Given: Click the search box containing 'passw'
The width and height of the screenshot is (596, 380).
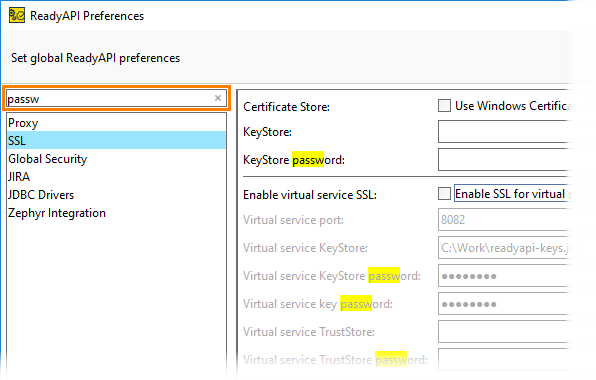Looking at the screenshot, I should (116, 98).
